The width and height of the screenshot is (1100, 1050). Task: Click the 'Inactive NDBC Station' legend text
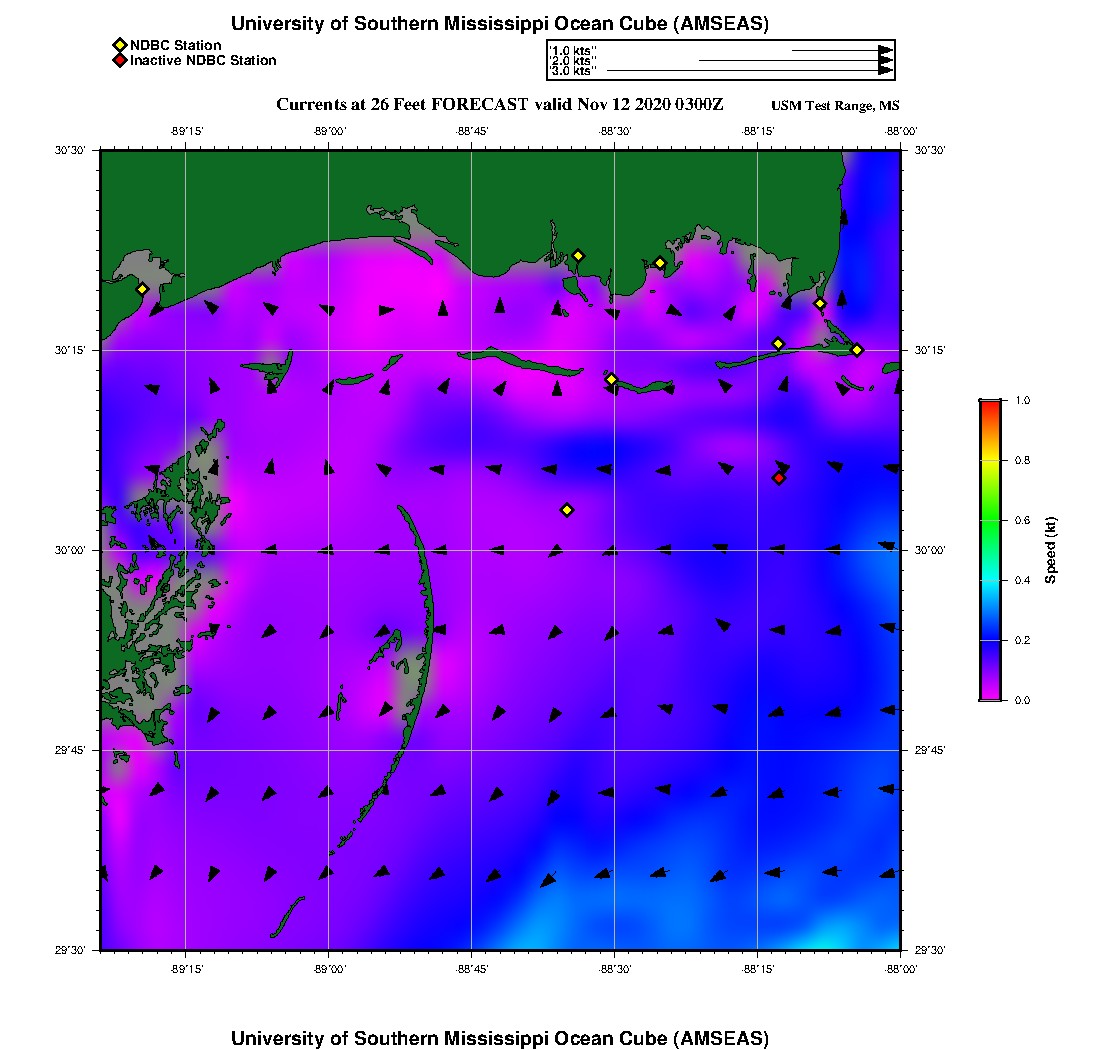[203, 60]
